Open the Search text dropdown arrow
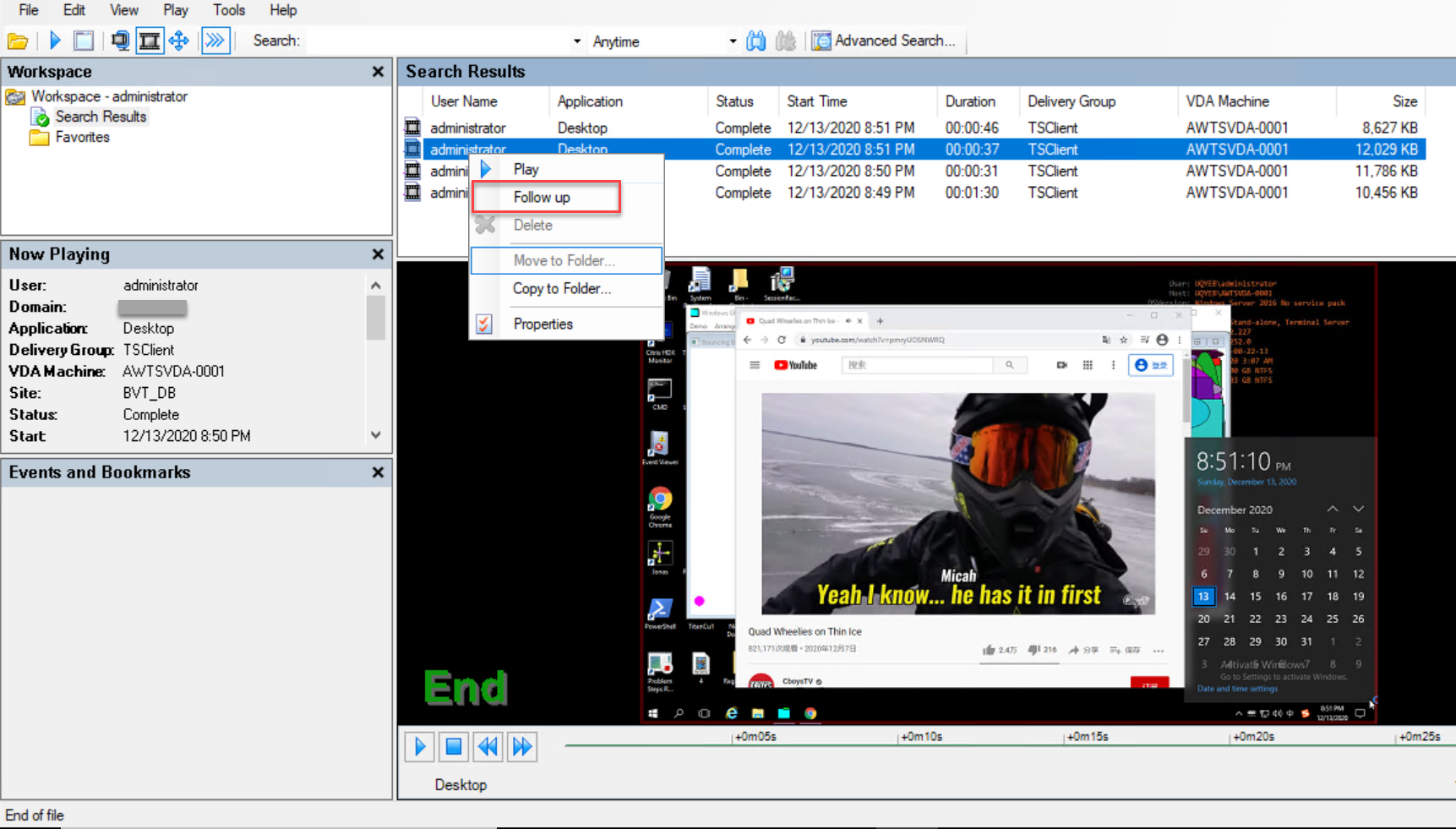The image size is (1456, 829). 576,41
